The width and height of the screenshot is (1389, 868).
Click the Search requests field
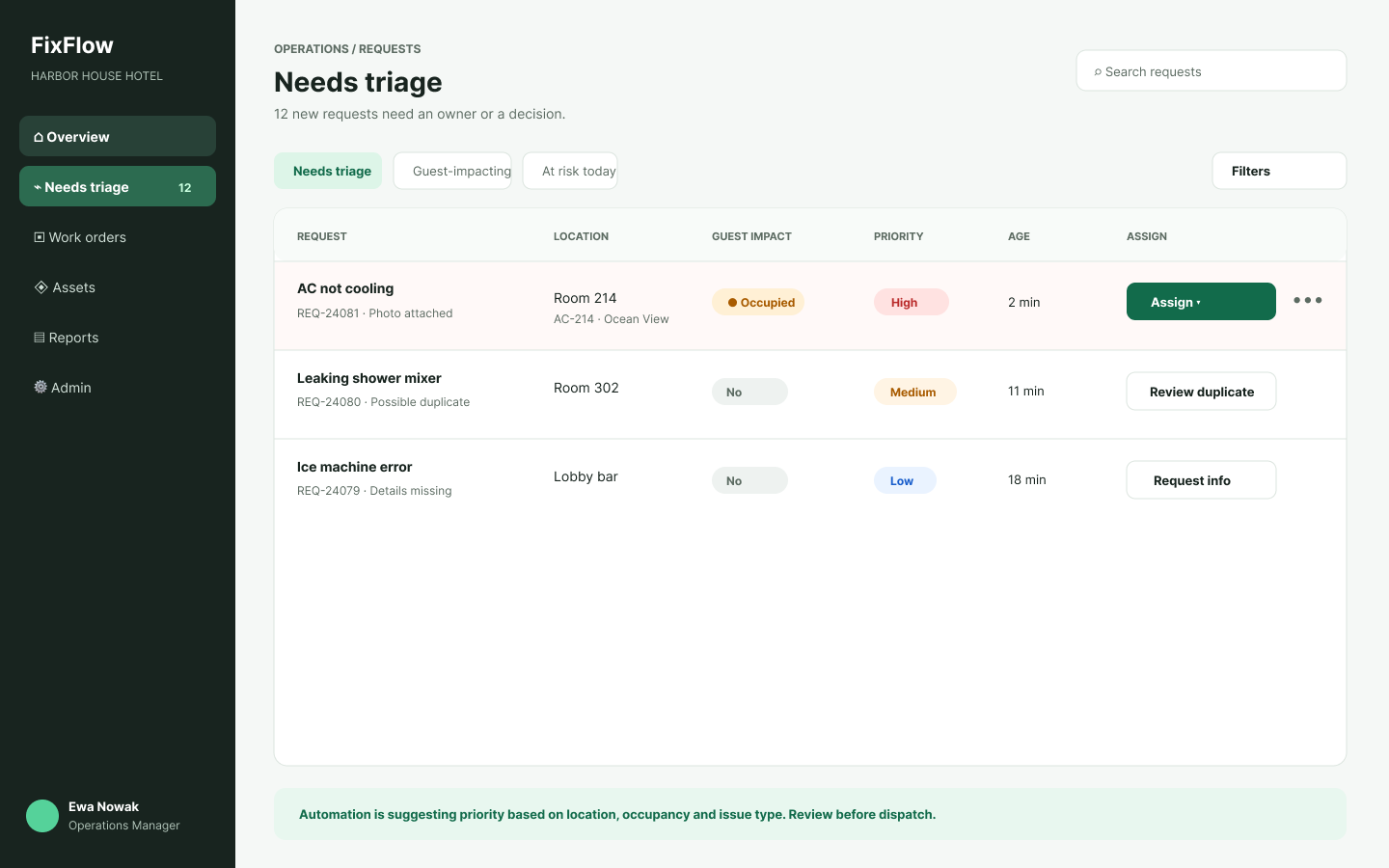pos(1212,70)
